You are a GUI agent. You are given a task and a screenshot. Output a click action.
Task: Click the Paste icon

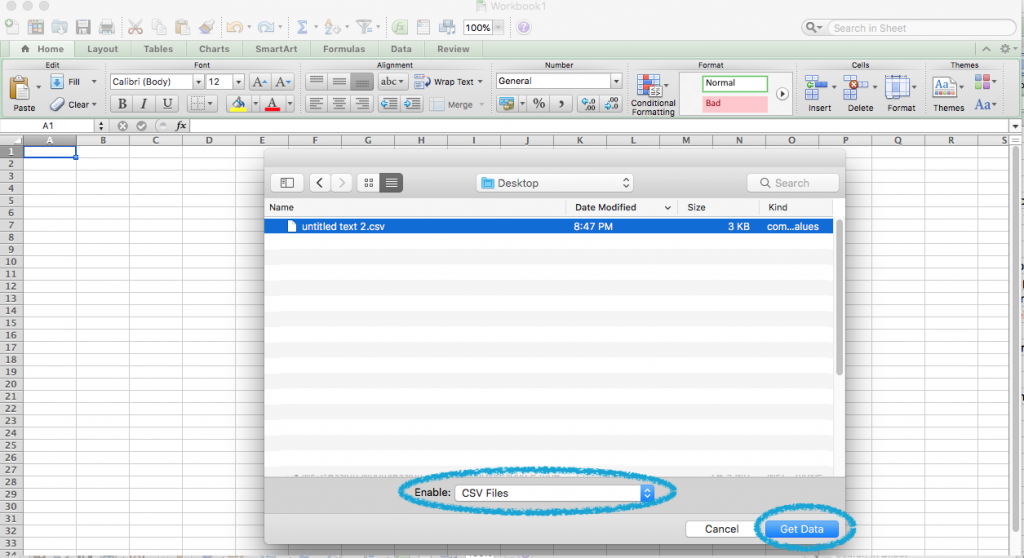coord(24,93)
